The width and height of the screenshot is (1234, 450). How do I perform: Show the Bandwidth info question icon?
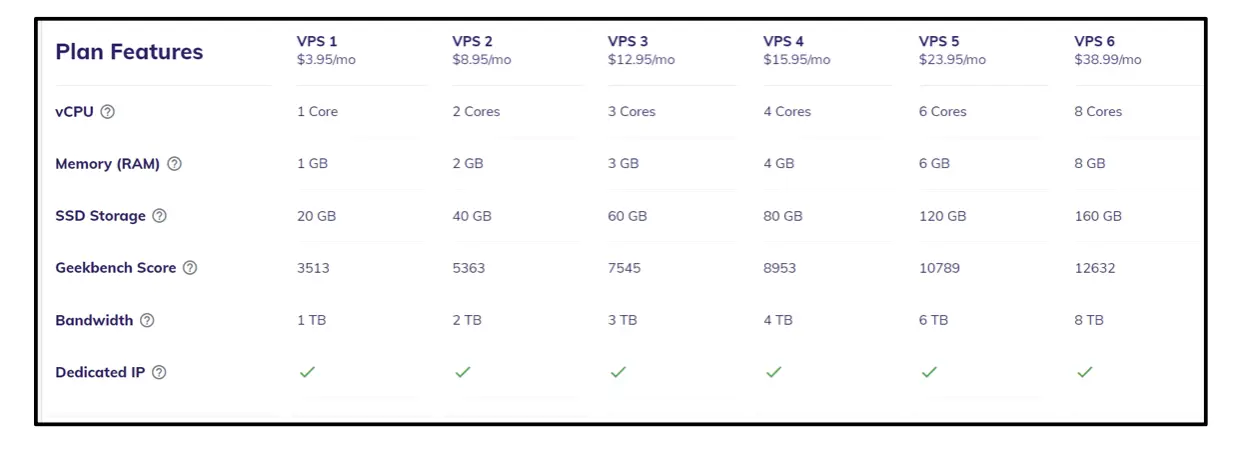147,321
